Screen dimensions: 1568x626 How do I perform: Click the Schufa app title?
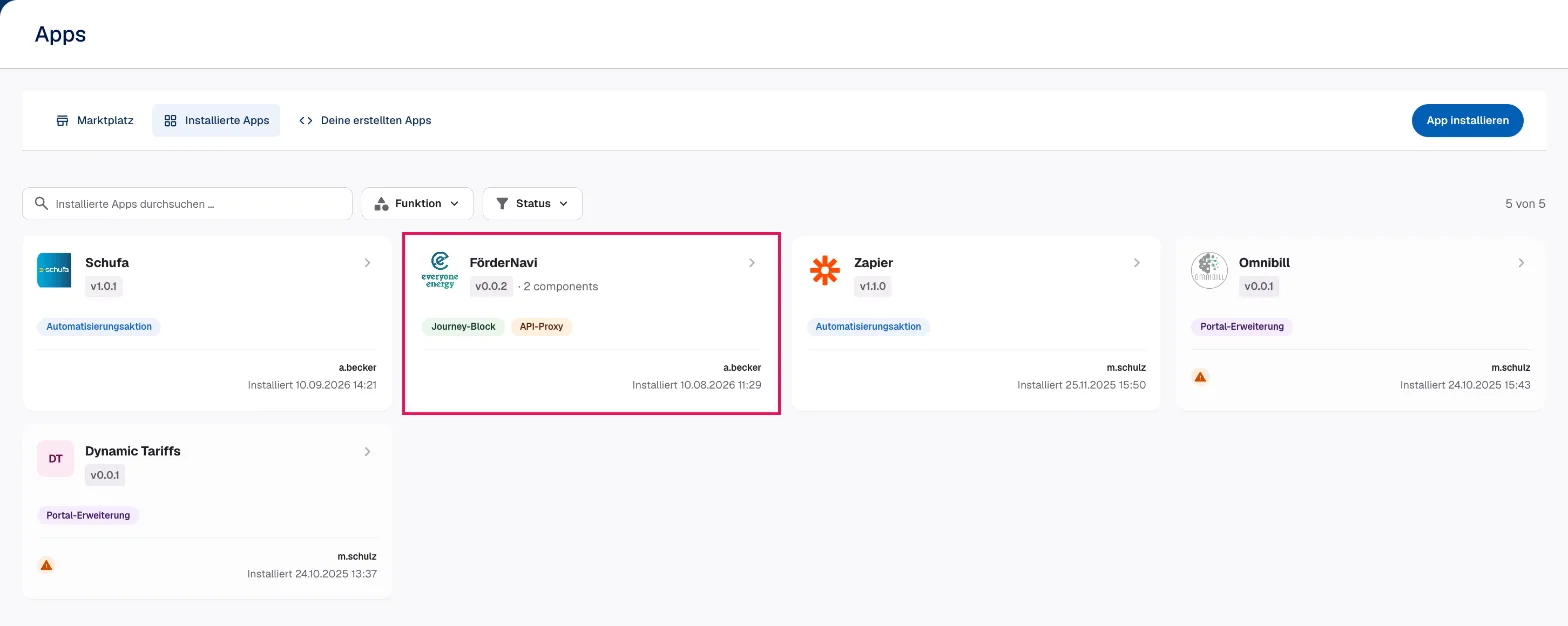[x=107, y=263]
